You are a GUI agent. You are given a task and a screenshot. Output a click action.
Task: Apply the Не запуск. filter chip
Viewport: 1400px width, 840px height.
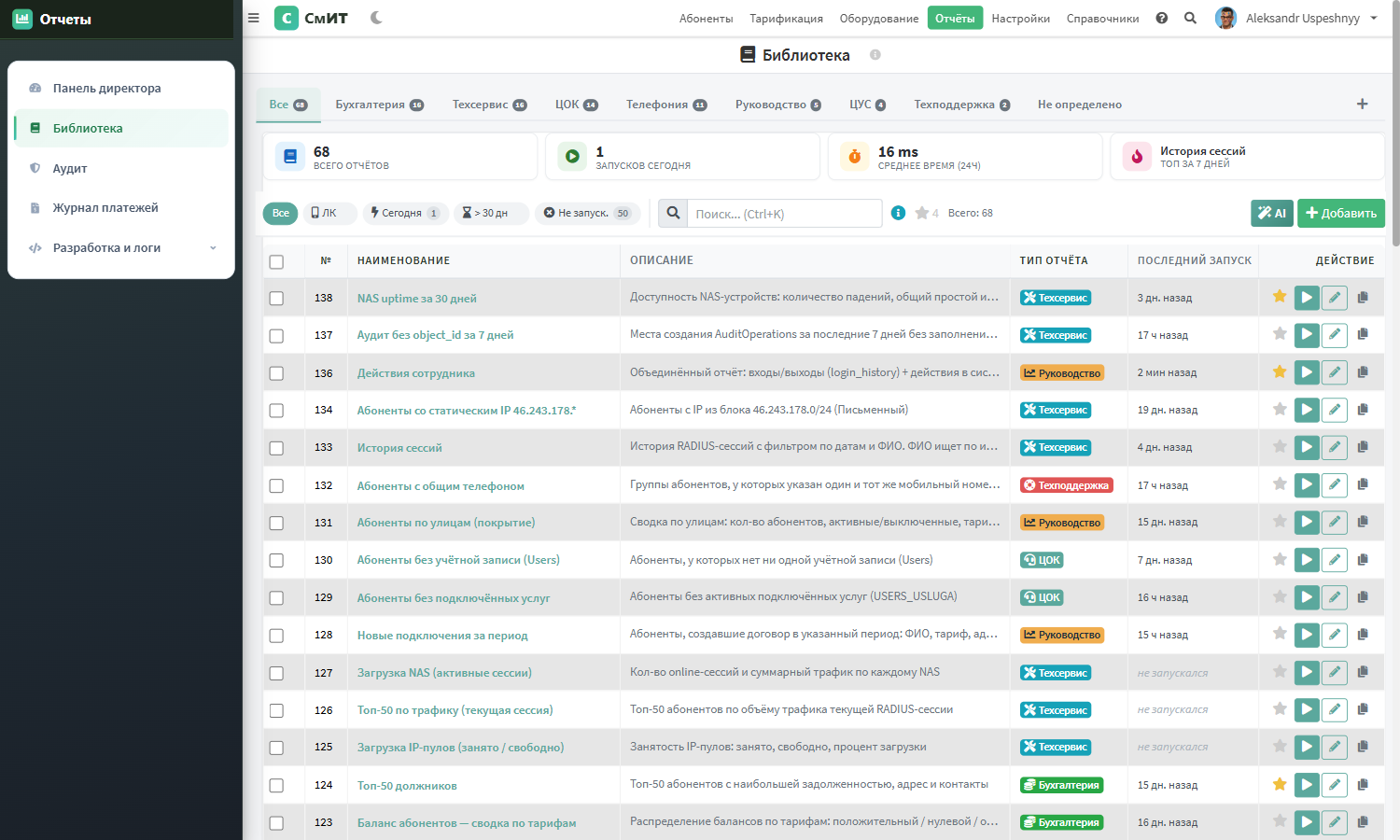pyautogui.click(x=587, y=213)
